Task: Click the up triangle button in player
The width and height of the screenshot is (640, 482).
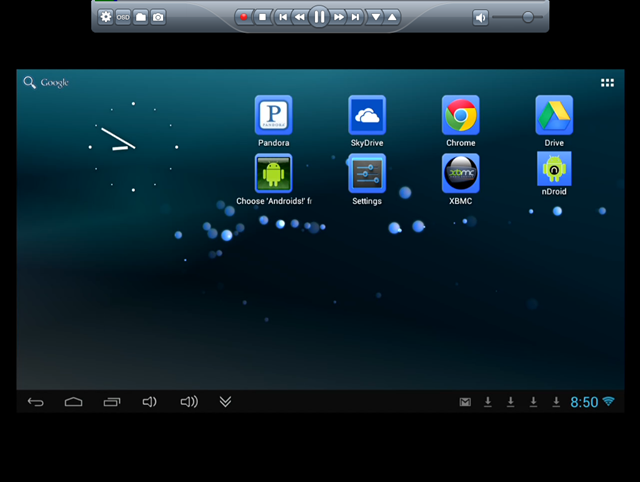Action: [392, 17]
